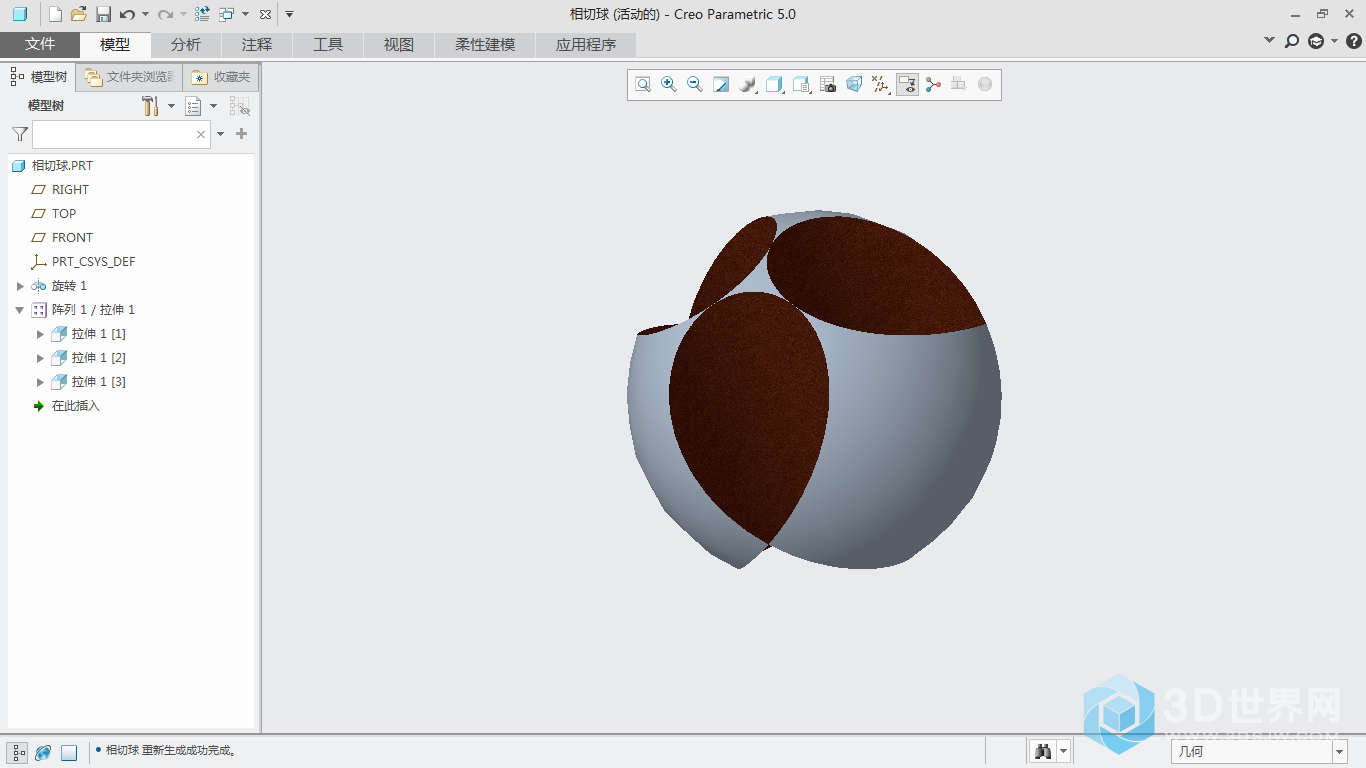Toggle spin center icon

click(x=933, y=85)
